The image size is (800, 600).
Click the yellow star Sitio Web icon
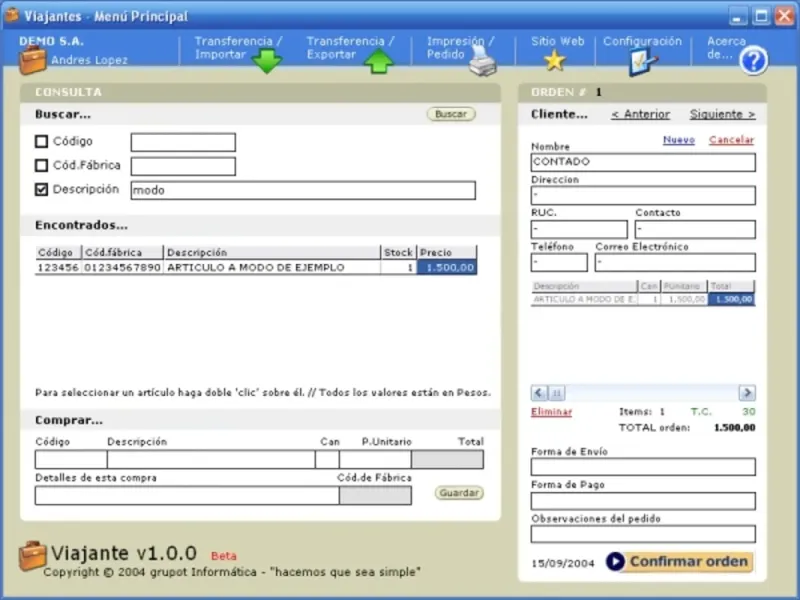pos(555,61)
